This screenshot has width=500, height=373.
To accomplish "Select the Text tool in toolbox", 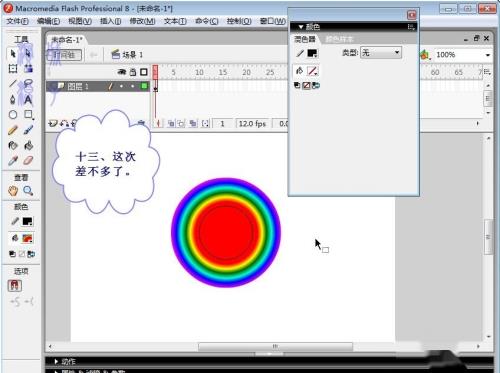I will (x=28, y=100).
